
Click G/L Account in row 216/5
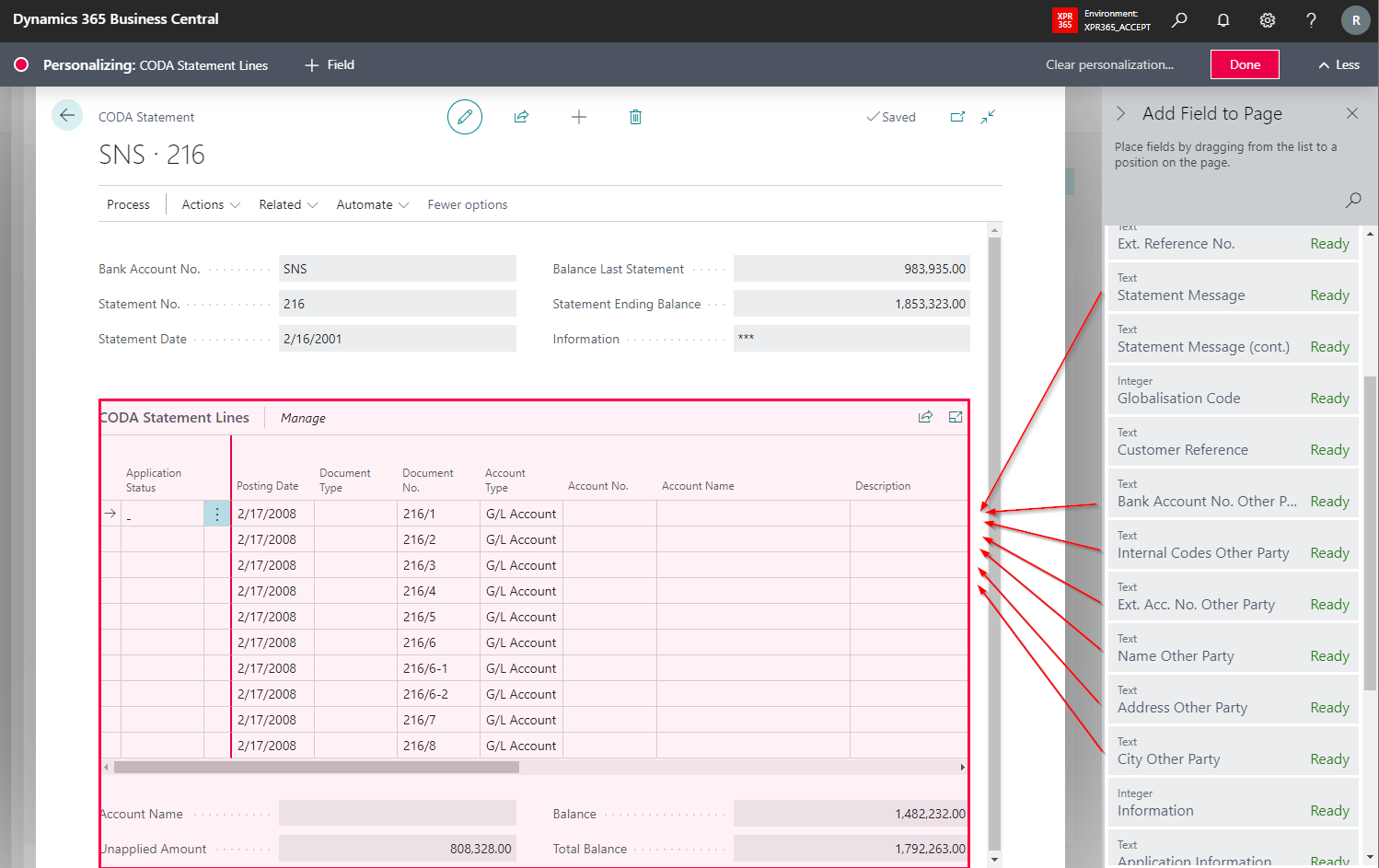(x=521, y=617)
